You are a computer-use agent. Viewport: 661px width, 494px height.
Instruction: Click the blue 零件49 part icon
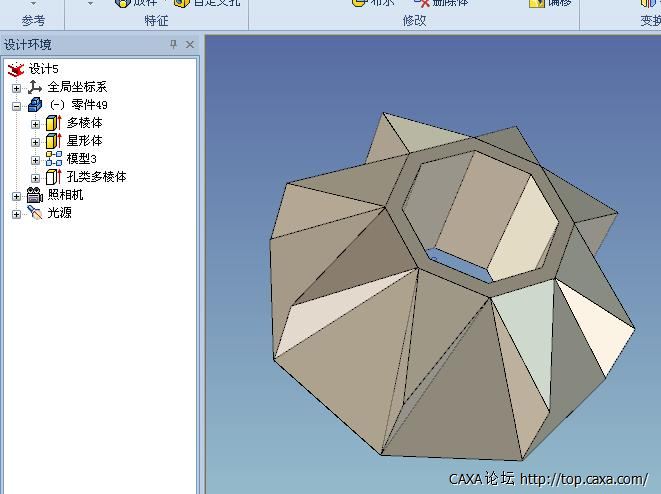click(35, 105)
